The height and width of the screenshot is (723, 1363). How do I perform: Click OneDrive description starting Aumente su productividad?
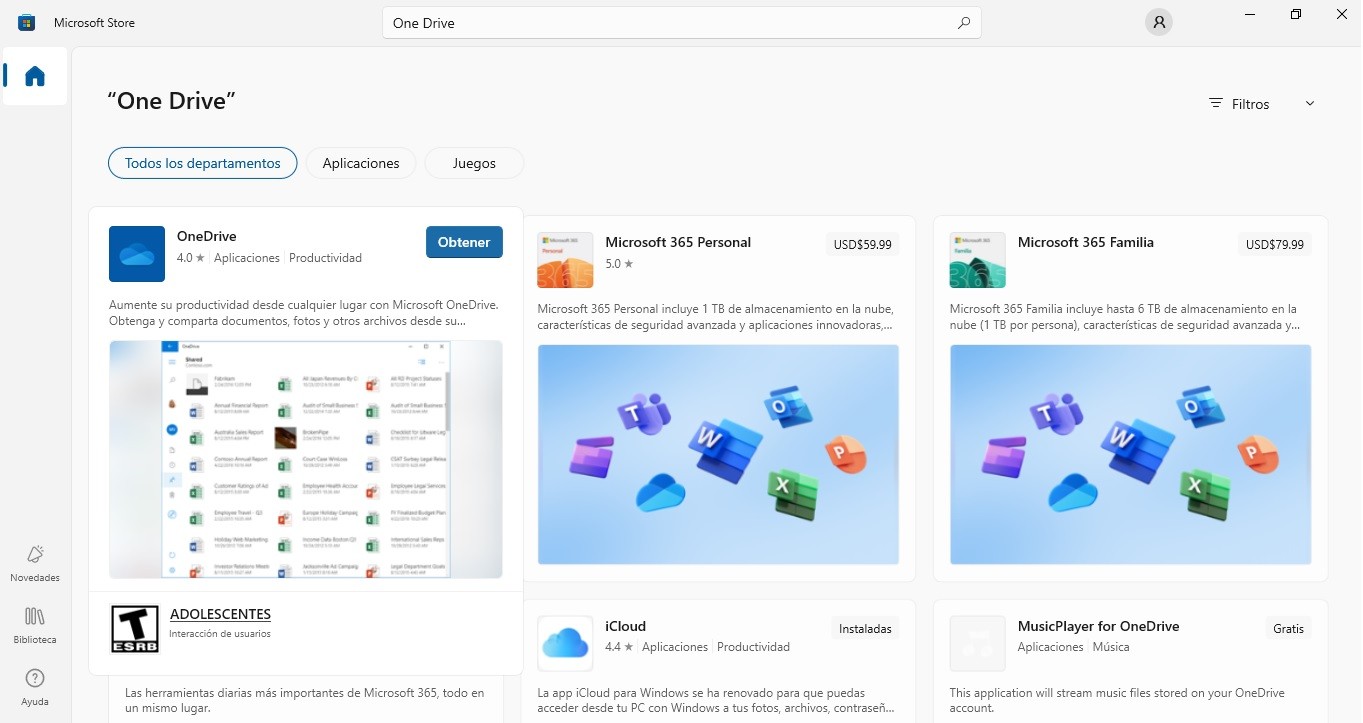tap(304, 313)
